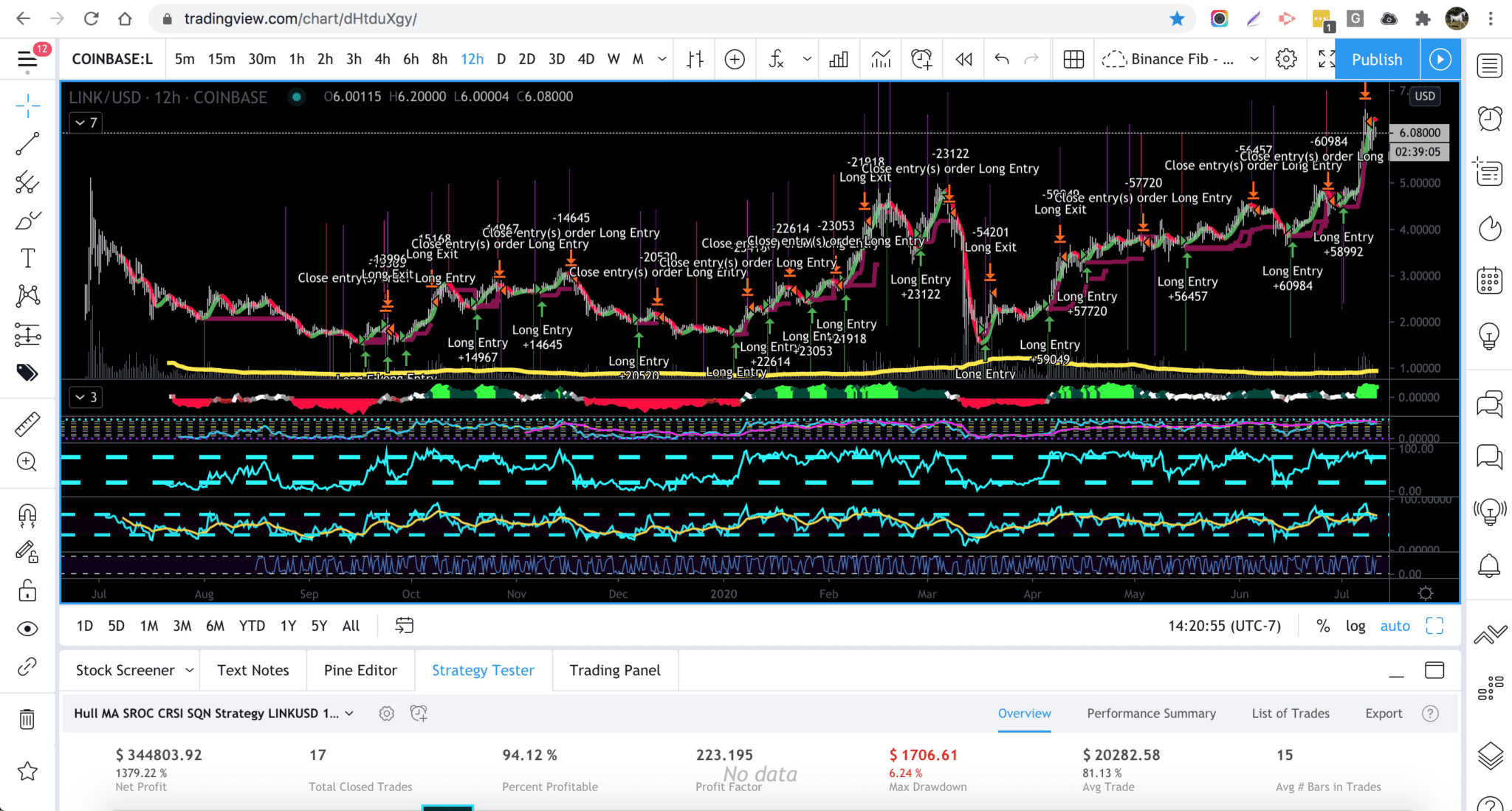Toggle percentage scale mode
Image resolution: width=1512 pixels, height=811 pixels.
(x=1323, y=626)
